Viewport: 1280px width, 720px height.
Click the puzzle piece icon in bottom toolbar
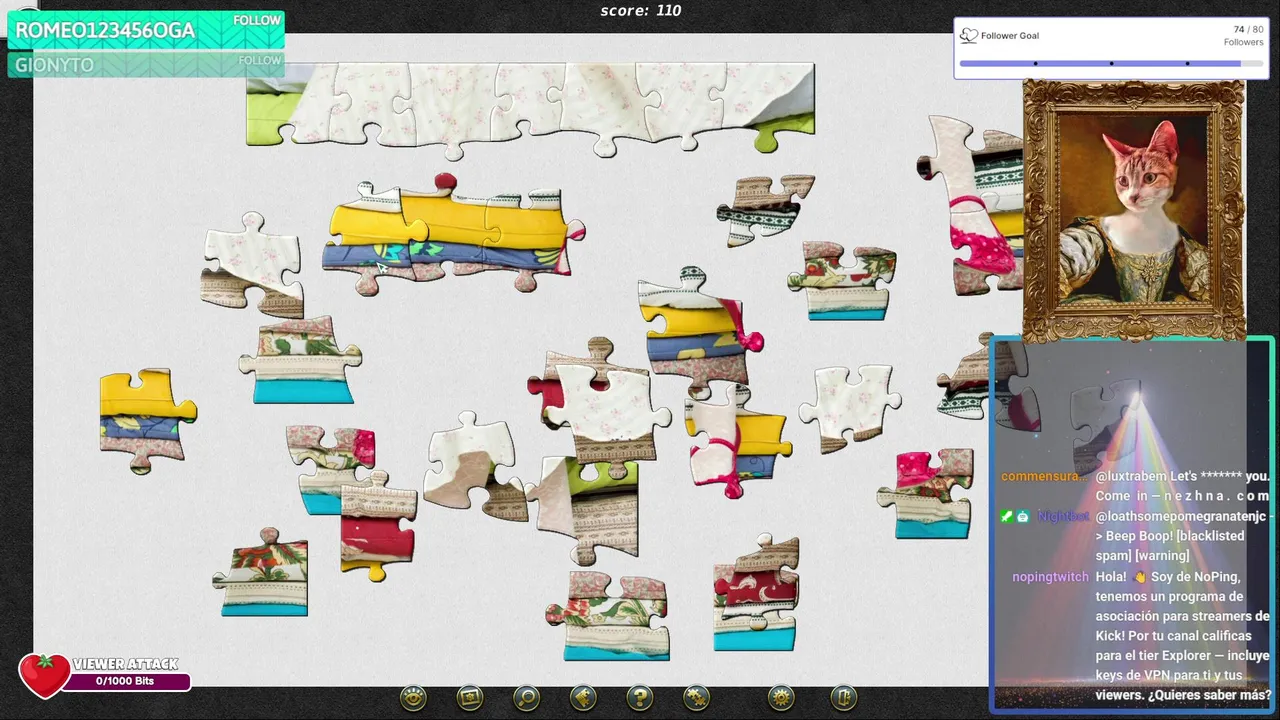click(696, 698)
